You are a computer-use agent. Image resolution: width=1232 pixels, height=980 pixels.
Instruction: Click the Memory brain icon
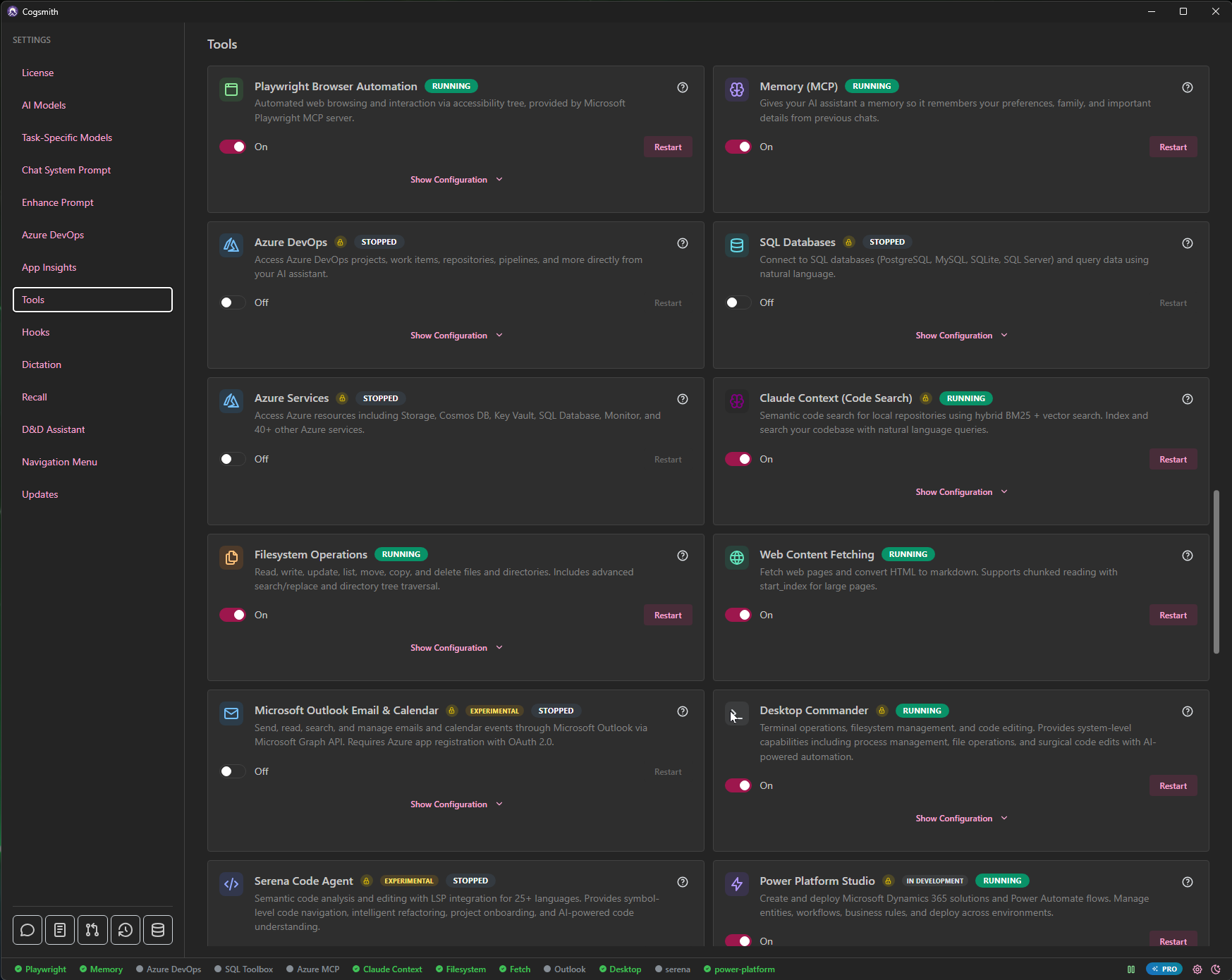737,90
